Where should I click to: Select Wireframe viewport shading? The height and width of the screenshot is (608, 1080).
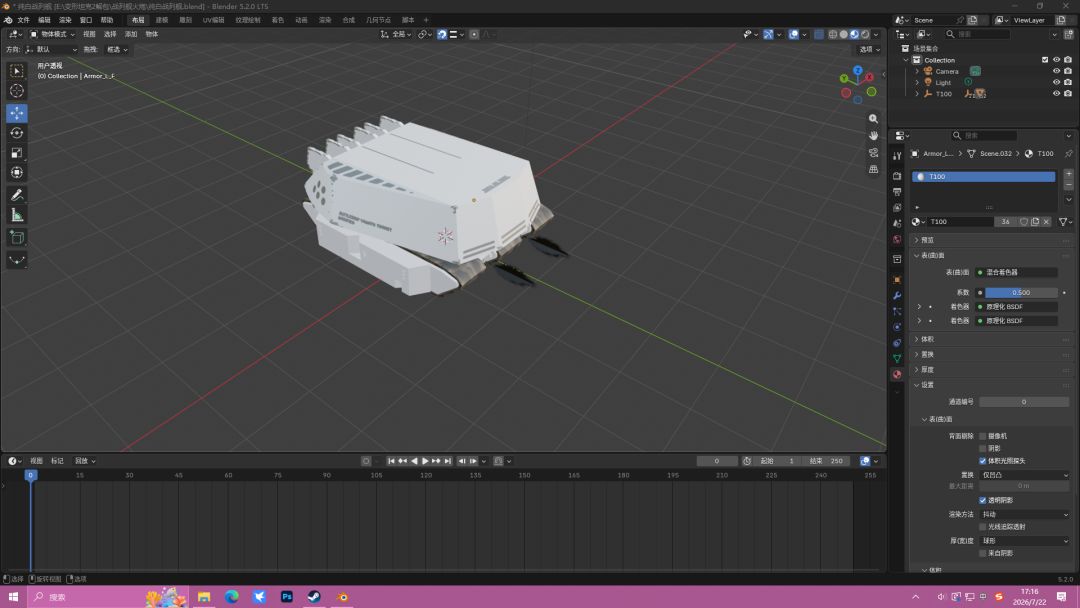click(x=833, y=34)
